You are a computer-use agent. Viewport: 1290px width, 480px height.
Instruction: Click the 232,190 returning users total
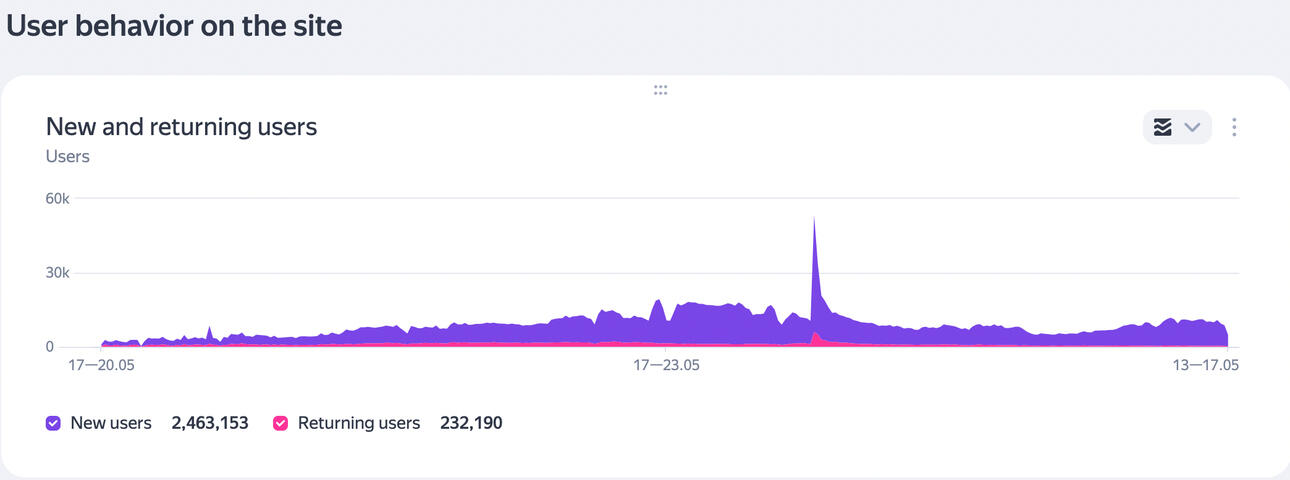[471, 423]
